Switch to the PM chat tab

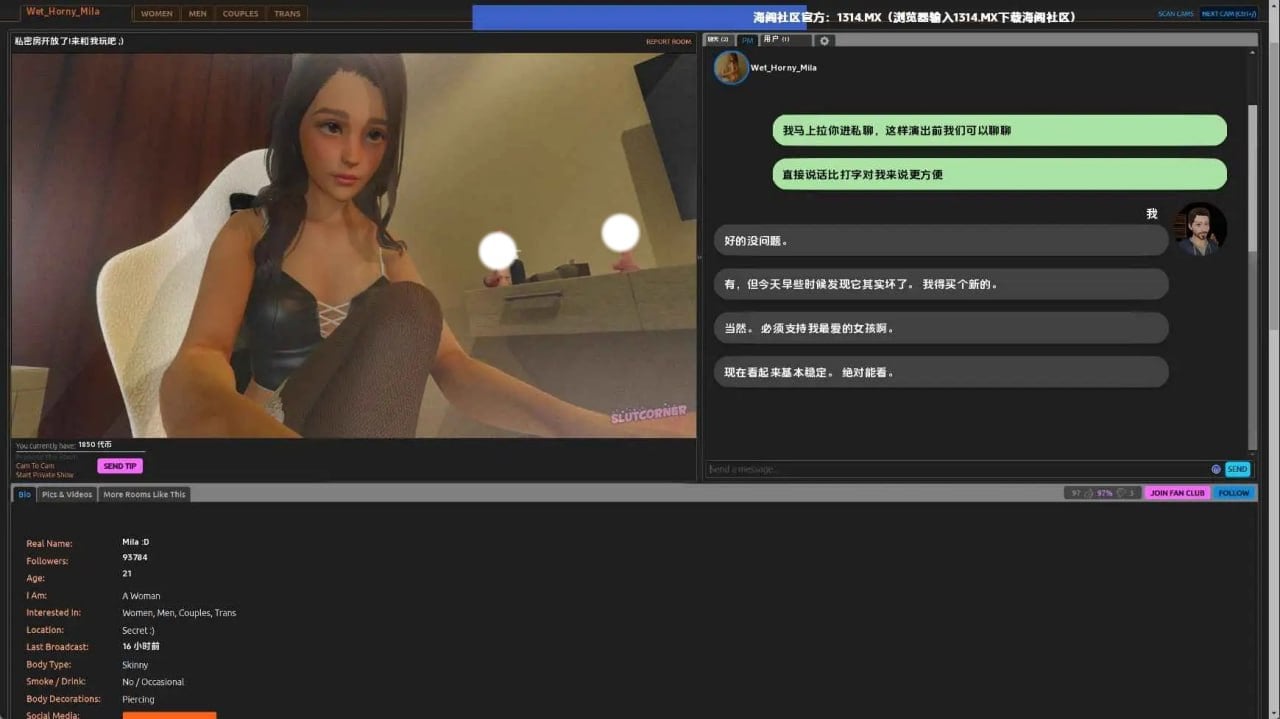click(x=748, y=40)
